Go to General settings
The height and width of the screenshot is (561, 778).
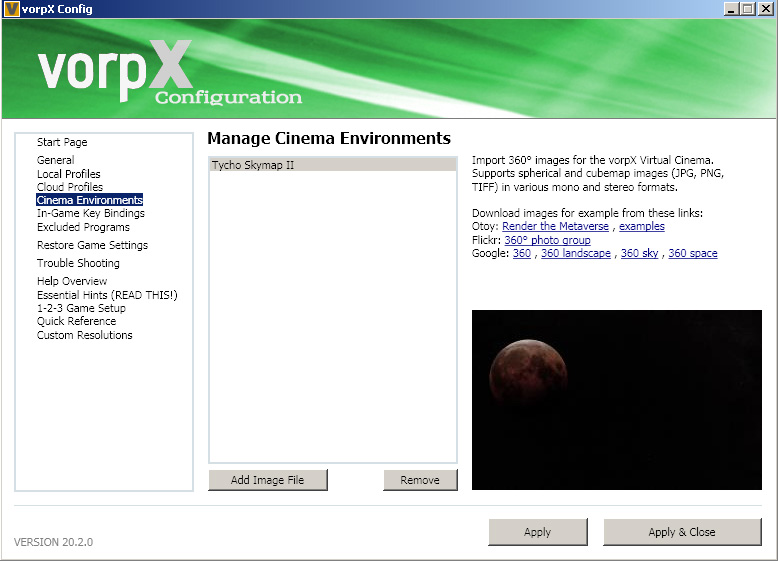tap(56, 160)
